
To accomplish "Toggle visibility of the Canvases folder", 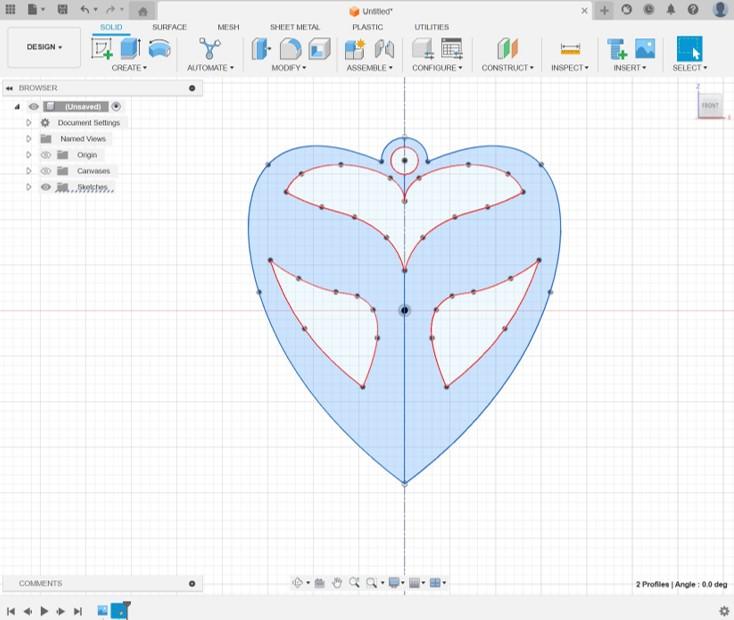I will point(45,171).
